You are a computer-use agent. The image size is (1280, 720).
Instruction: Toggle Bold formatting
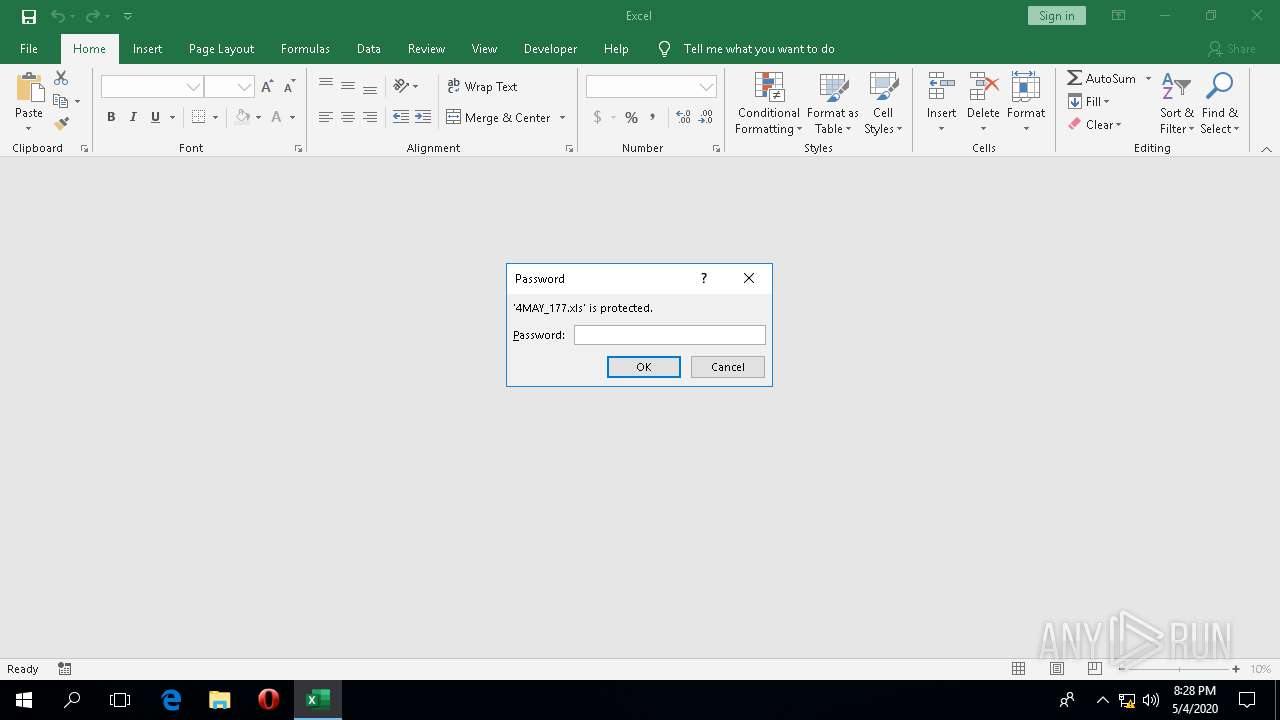tap(111, 117)
